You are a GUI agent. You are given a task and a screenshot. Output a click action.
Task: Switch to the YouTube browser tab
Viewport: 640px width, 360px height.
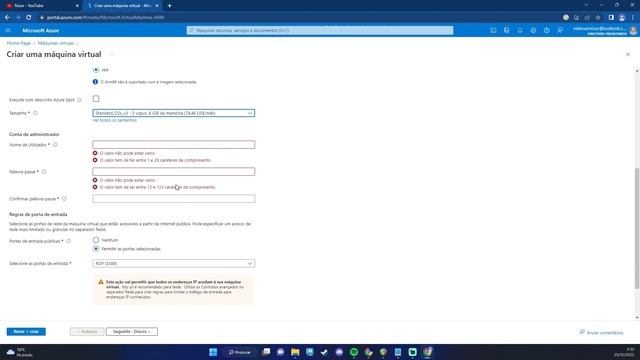[42, 6]
